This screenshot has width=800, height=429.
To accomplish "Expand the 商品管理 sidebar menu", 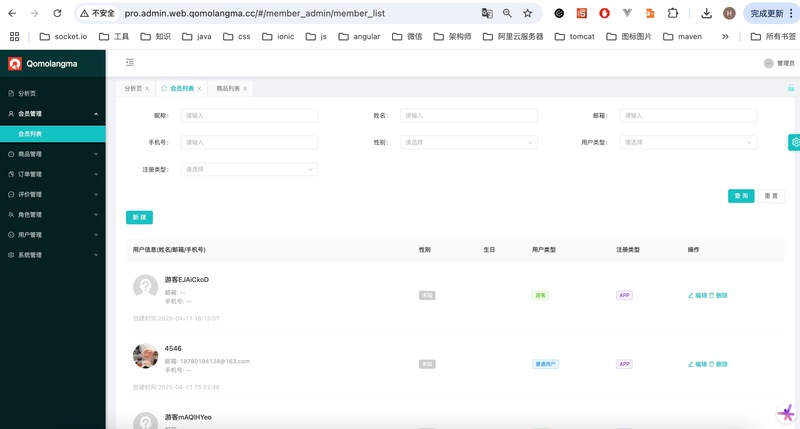I will pos(96,154).
